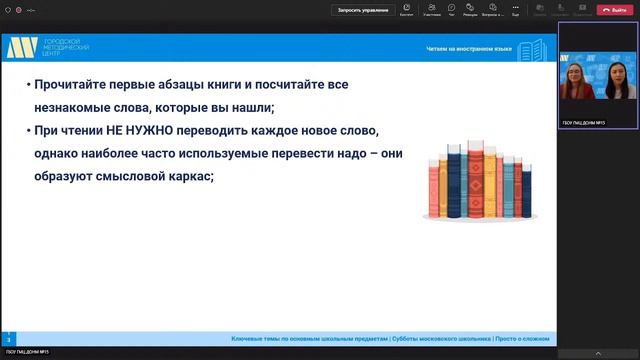Toggle the camera button

click(540, 10)
